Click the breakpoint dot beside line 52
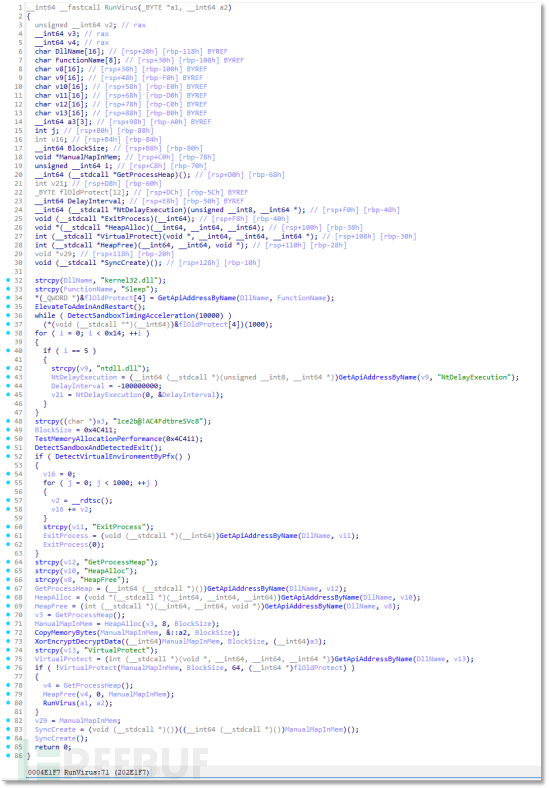Viewport: 549px width, 788px height. tap(8, 456)
